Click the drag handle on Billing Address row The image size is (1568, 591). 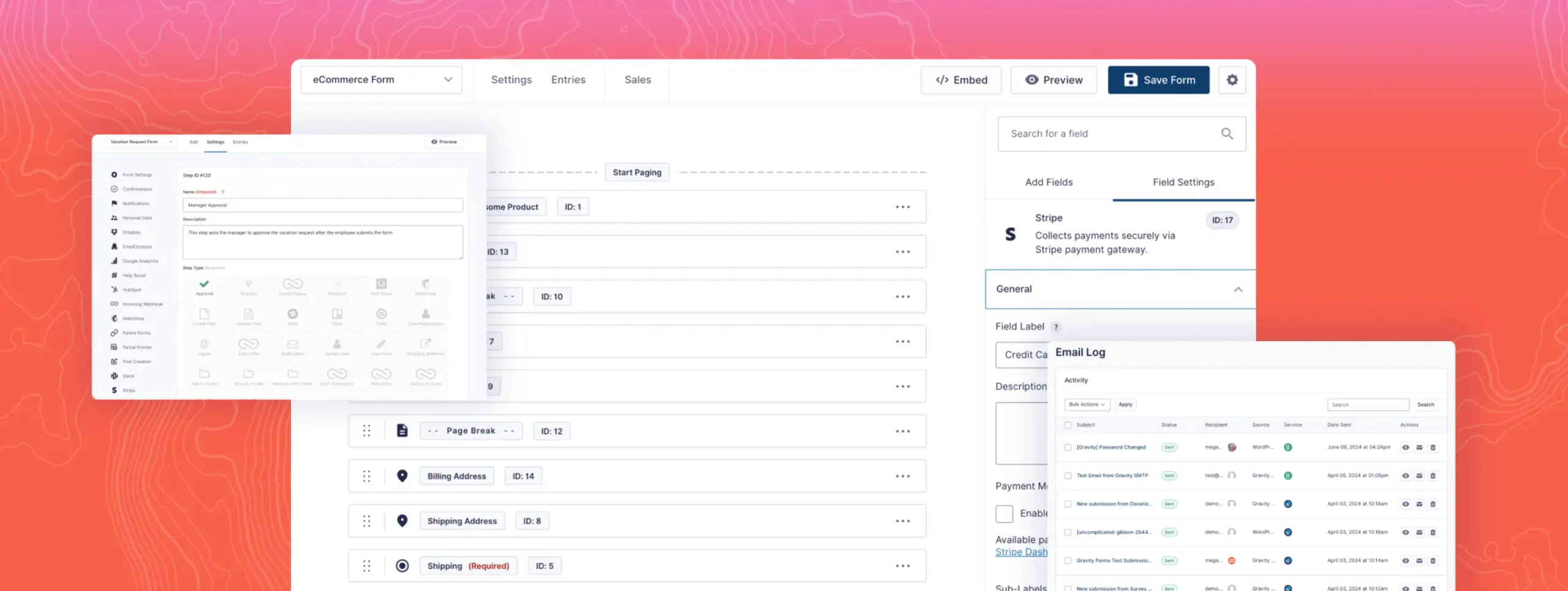(366, 476)
